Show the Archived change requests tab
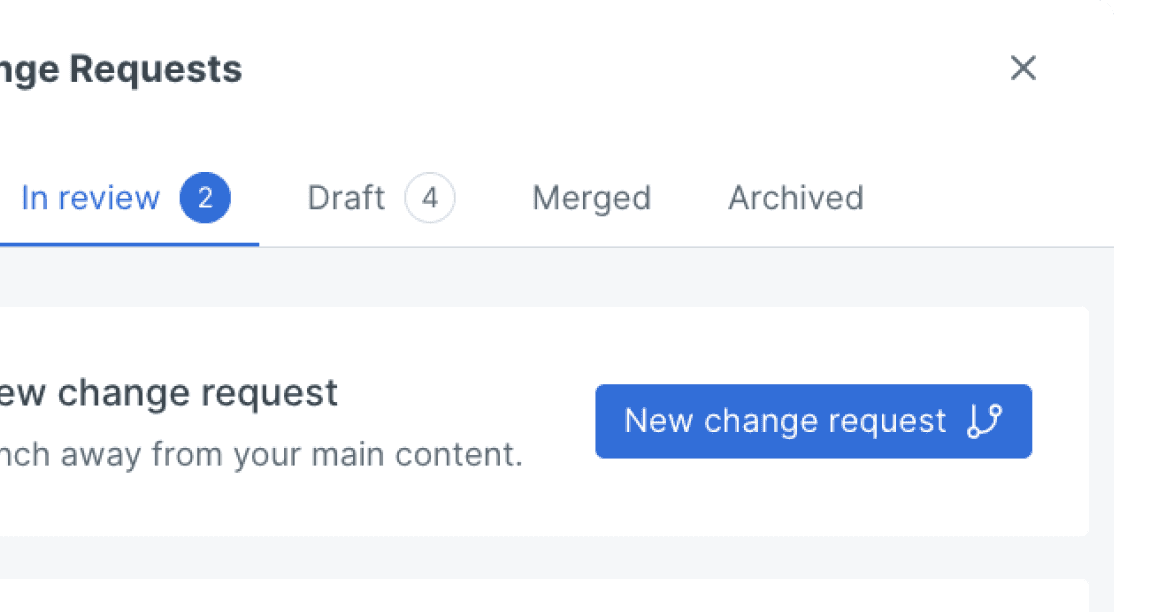Viewport: 1164px width, 612px height. pos(796,198)
